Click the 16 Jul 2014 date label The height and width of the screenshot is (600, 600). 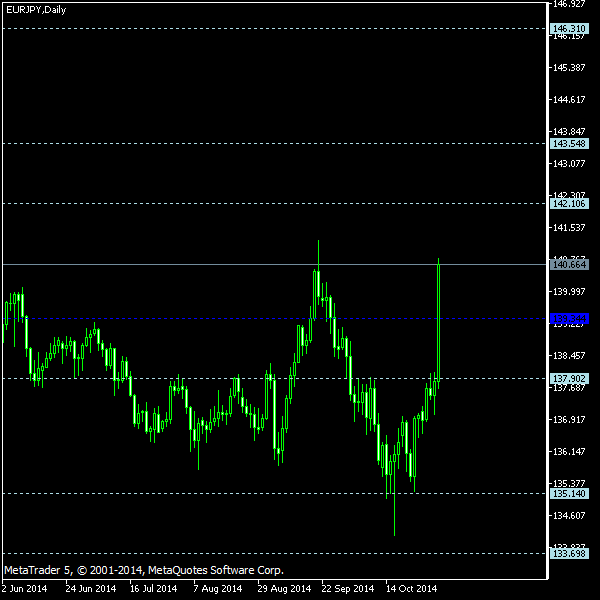pyautogui.click(x=153, y=589)
